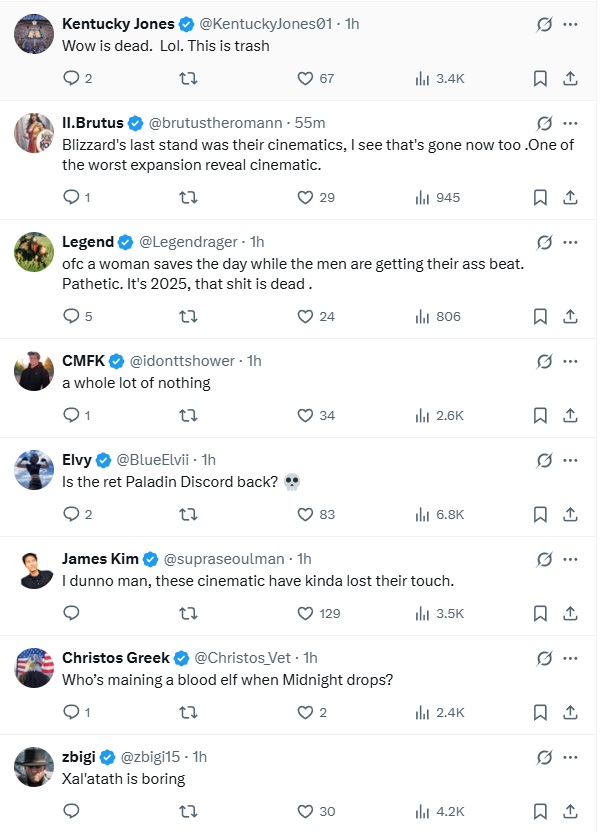
Task: Repost Legend's tweet
Action: [188, 316]
